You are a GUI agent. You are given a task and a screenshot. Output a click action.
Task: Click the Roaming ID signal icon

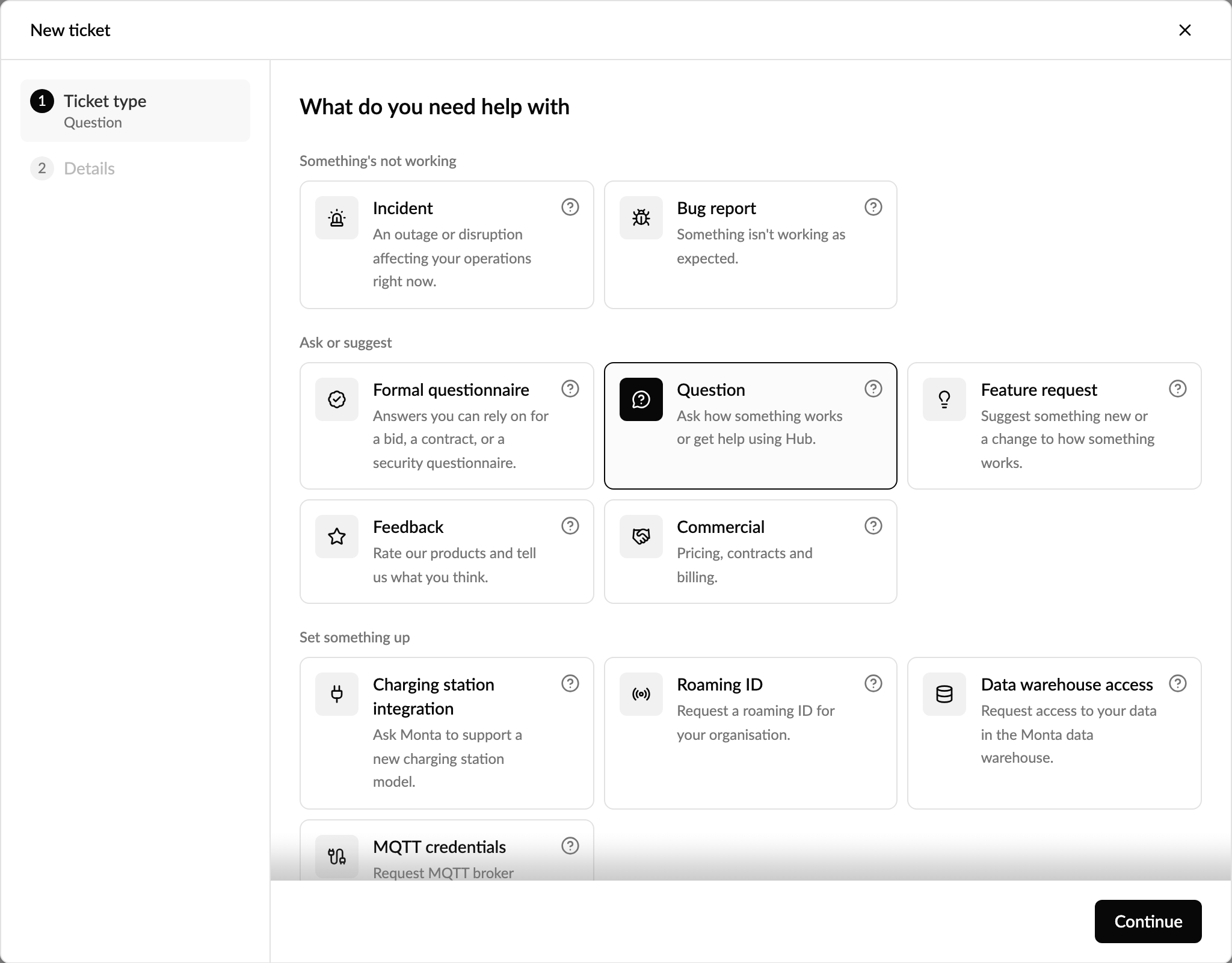[x=641, y=694]
